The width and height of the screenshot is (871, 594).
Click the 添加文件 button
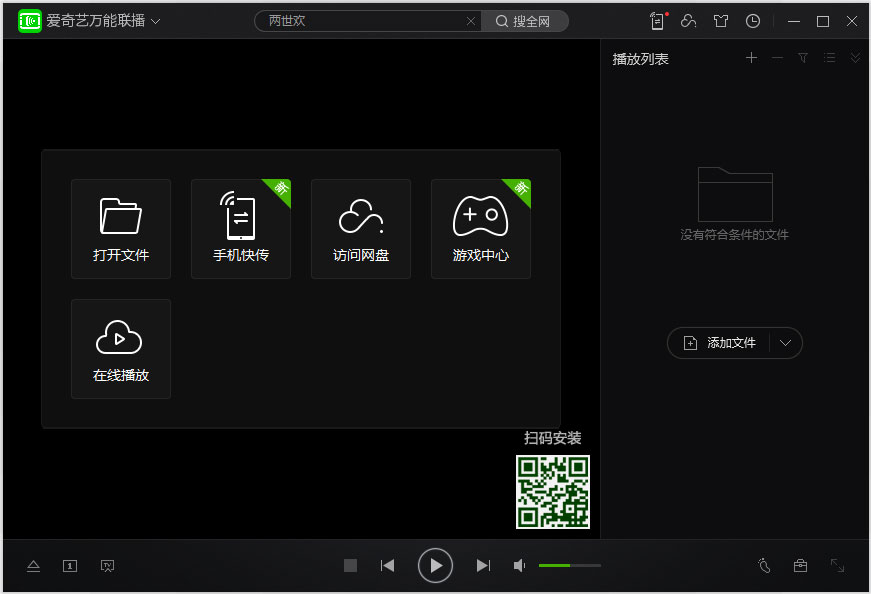tap(721, 343)
